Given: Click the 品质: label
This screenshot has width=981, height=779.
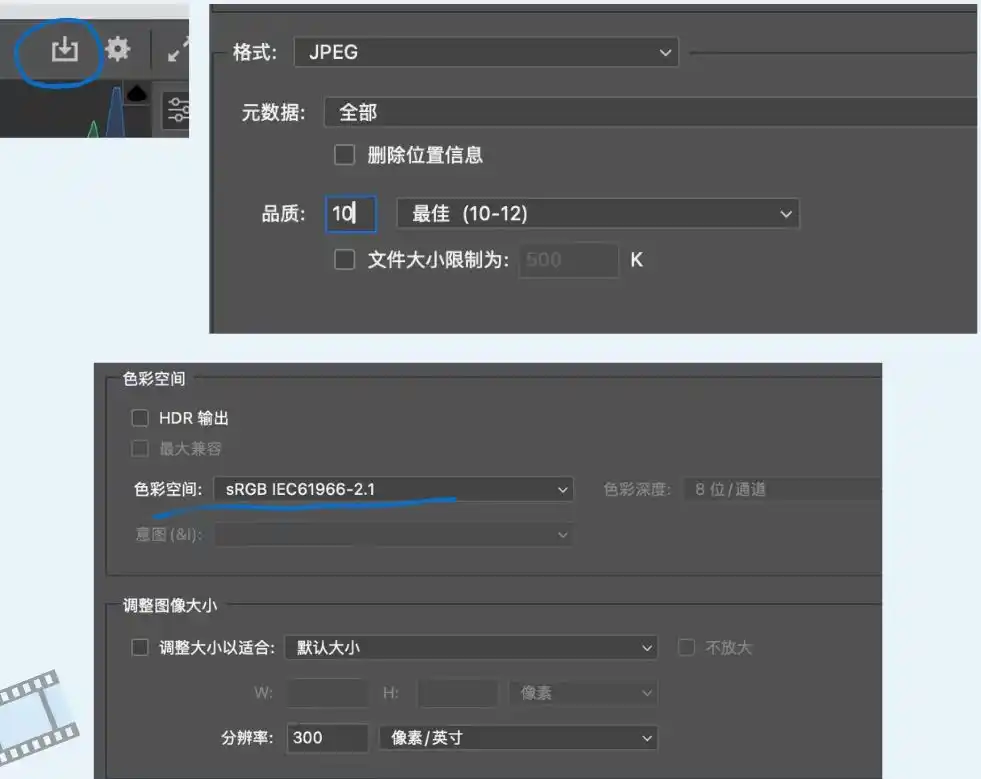Looking at the screenshot, I should tap(283, 214).
